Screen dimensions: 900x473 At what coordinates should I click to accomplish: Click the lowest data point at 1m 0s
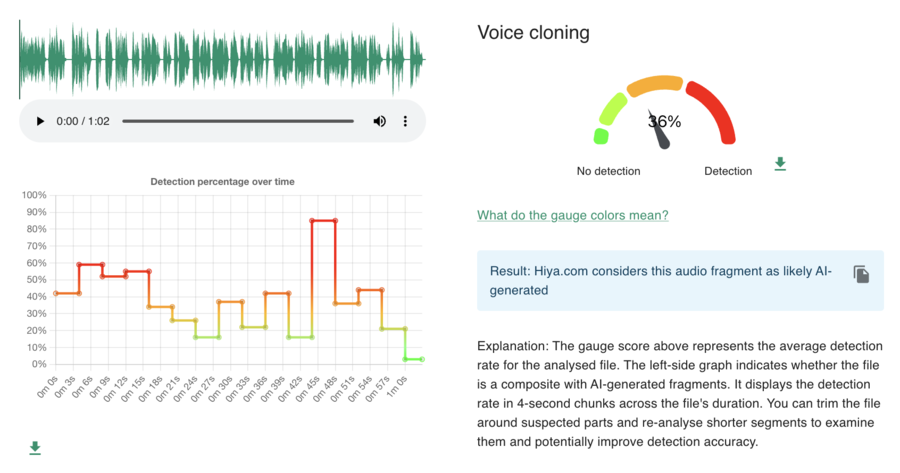(406, 359)
